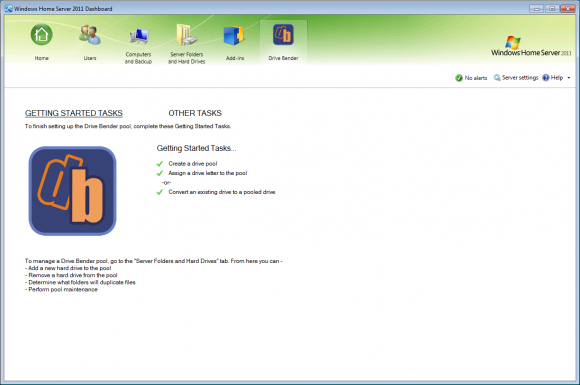Click the 'Help' label text

[x=557, y=77]
